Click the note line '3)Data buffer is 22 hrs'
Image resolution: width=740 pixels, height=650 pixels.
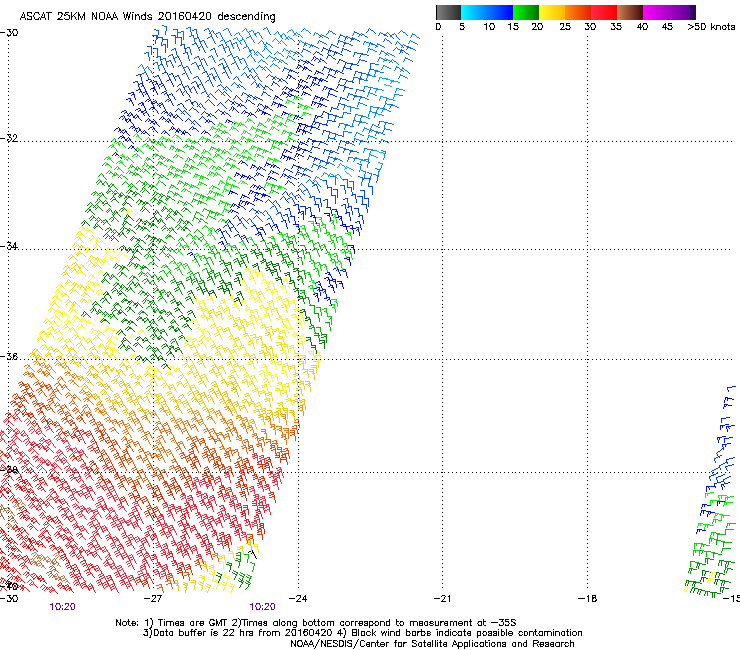pos(362,633)
